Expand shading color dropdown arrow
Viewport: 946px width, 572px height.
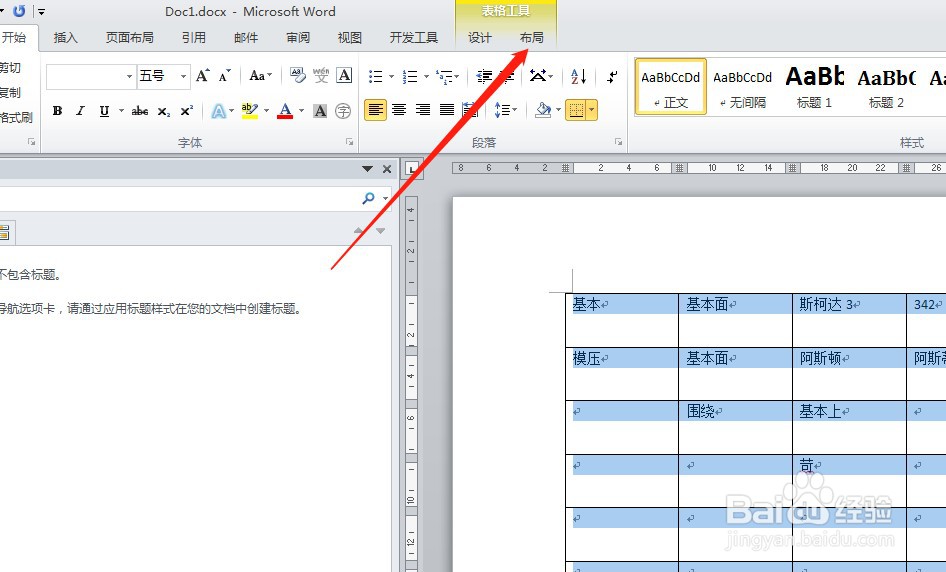pos(558,110)
